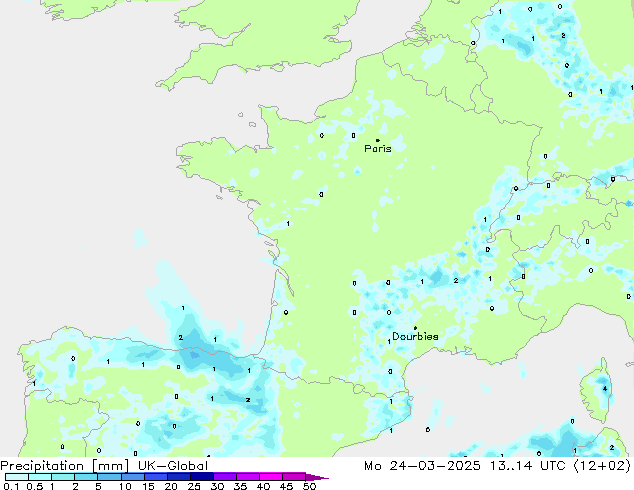Pick the legend swatch between 0.1 and 0.5

point(17,477)
